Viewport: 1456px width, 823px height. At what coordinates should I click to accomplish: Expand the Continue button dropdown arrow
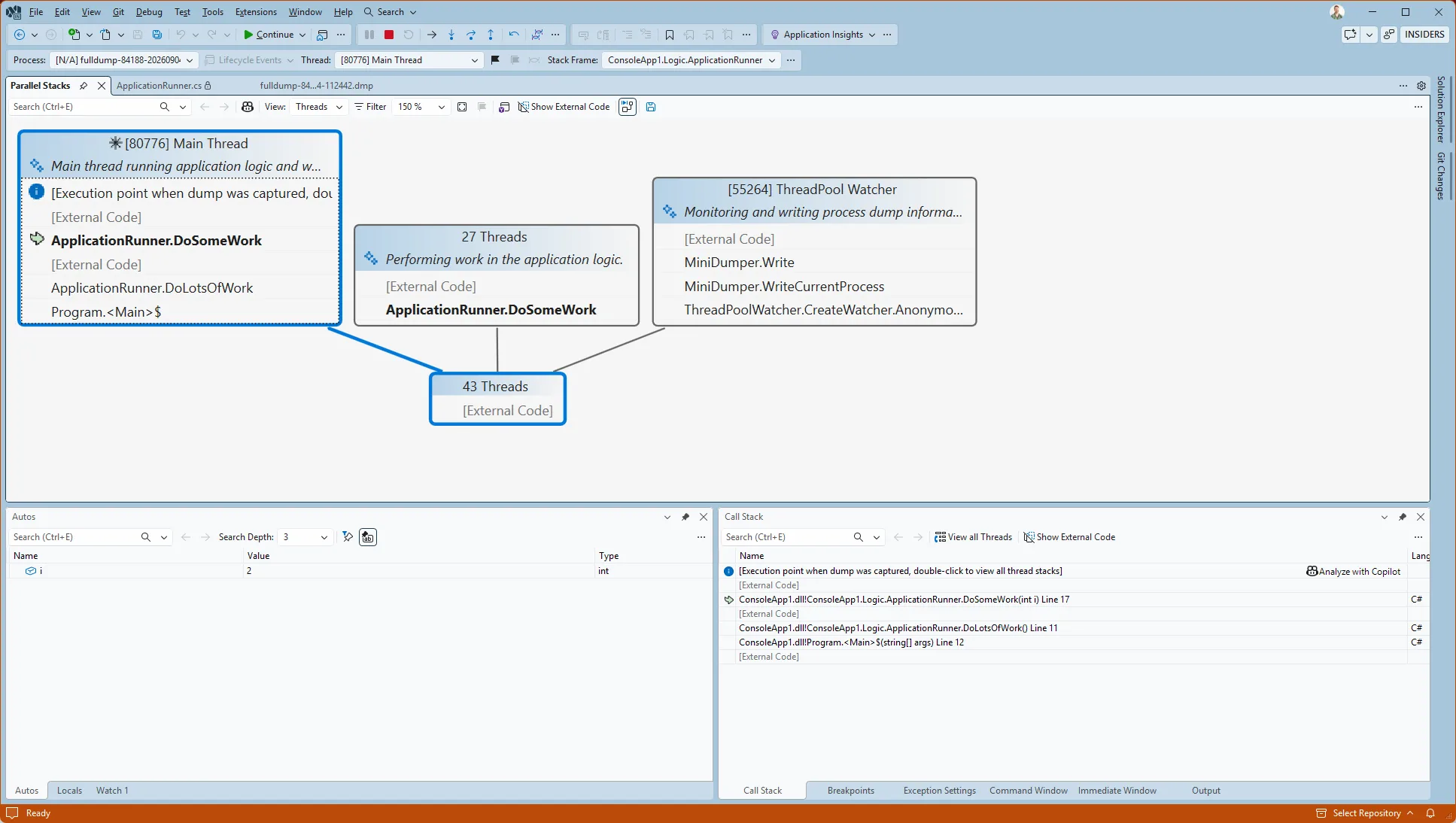(x=302, y=35)
